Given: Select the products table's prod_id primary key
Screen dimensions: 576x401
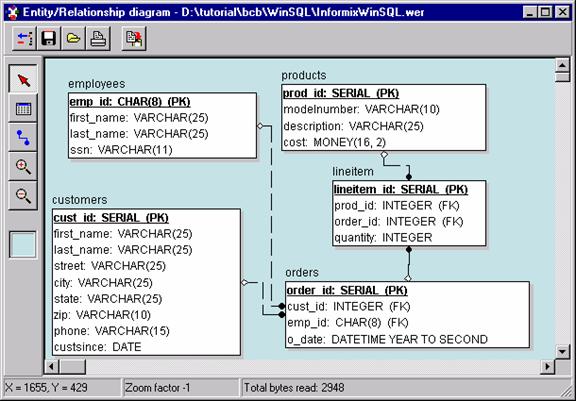Looking at the screenshot, I should click(341, 93).
